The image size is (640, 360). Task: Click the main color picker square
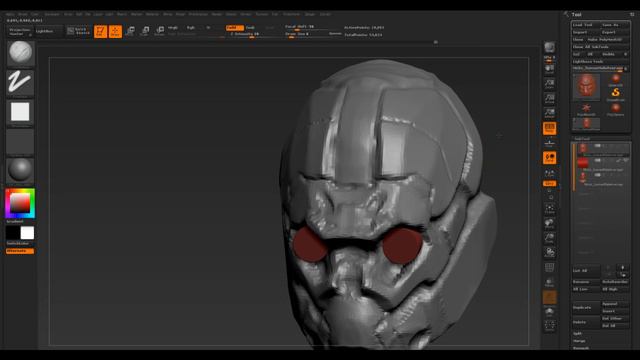(x=20, y=203)
